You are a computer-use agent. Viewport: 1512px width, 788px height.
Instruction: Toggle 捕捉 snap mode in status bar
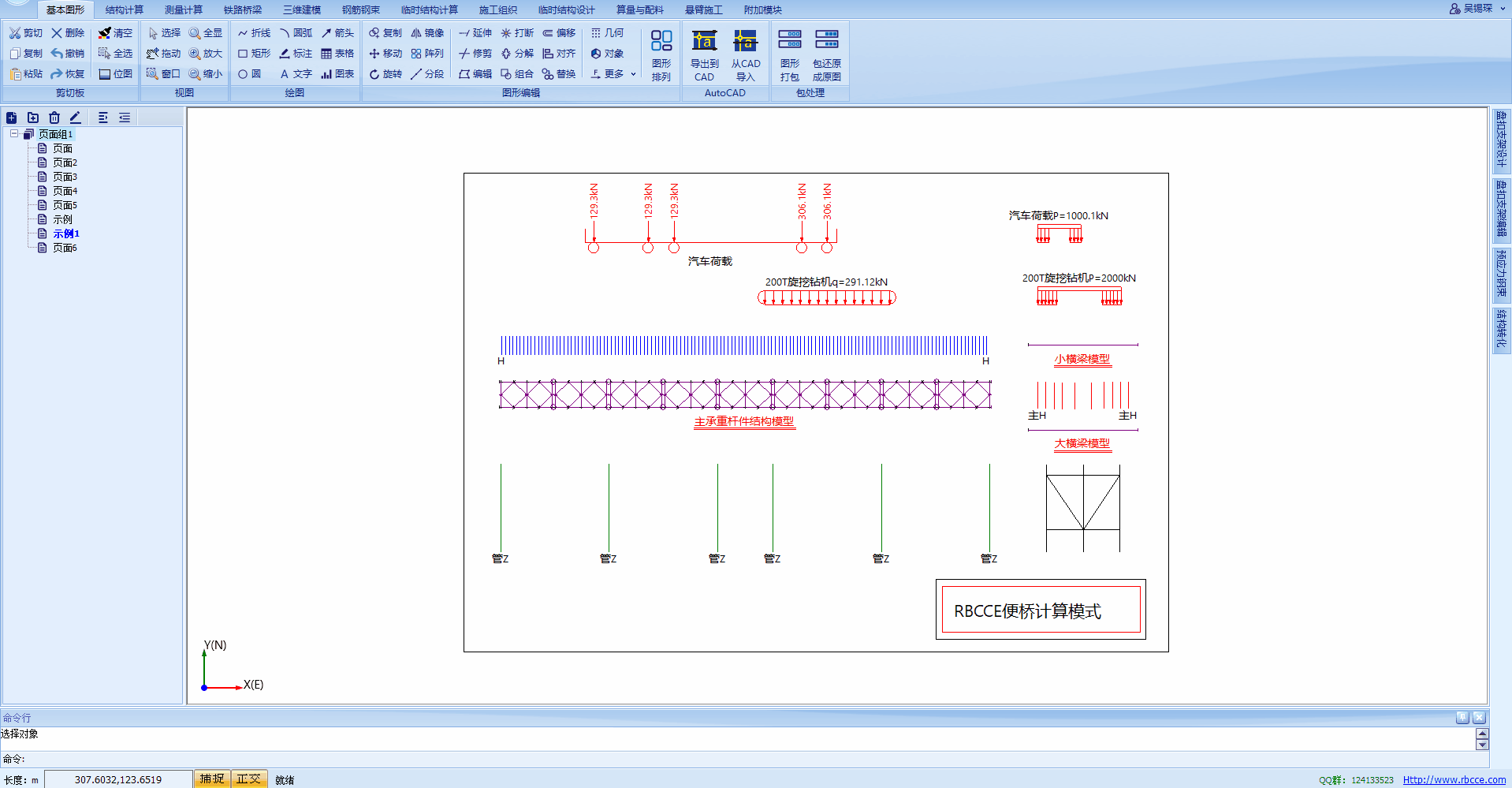click(x=210, y=779)
